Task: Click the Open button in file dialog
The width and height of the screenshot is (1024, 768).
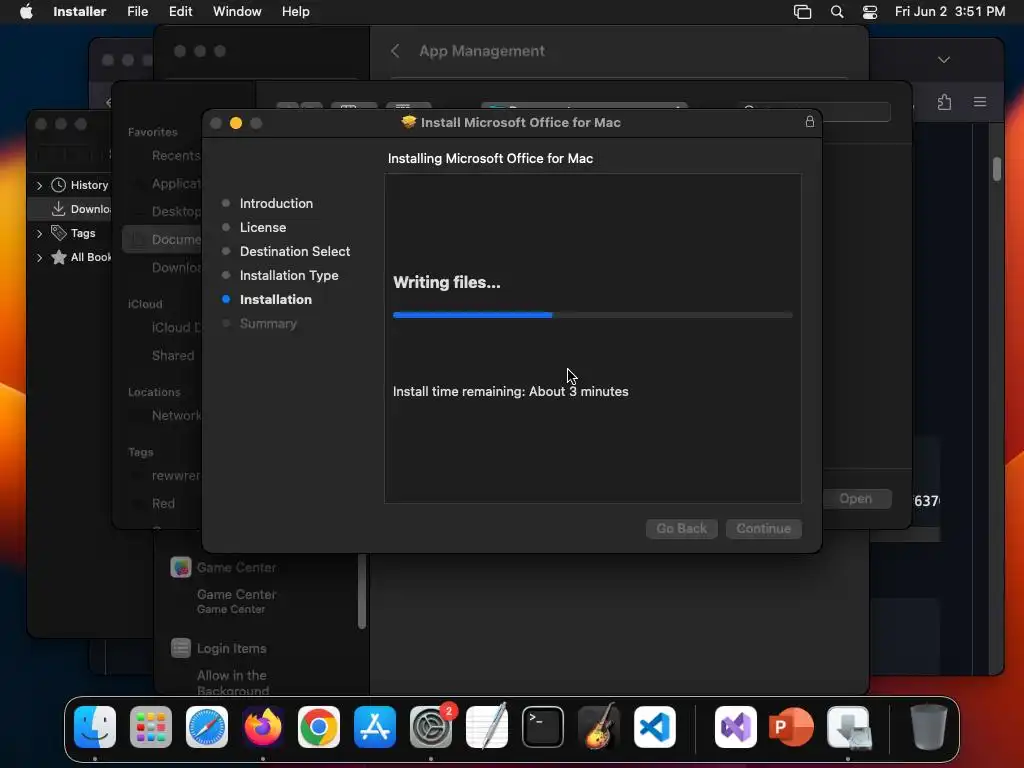Action: click(856, 499)
